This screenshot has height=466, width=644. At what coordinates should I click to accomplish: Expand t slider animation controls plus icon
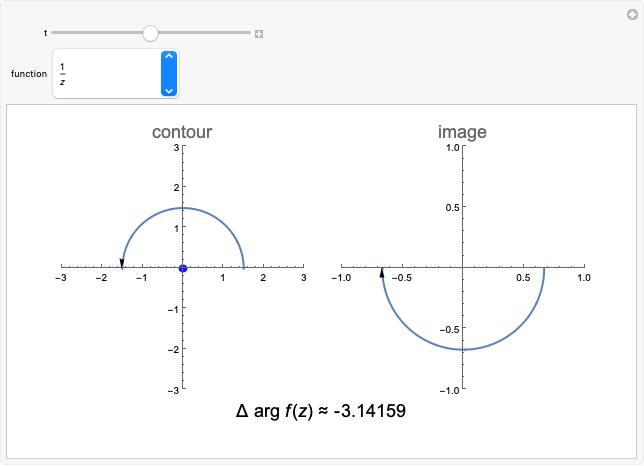point(259,34)
